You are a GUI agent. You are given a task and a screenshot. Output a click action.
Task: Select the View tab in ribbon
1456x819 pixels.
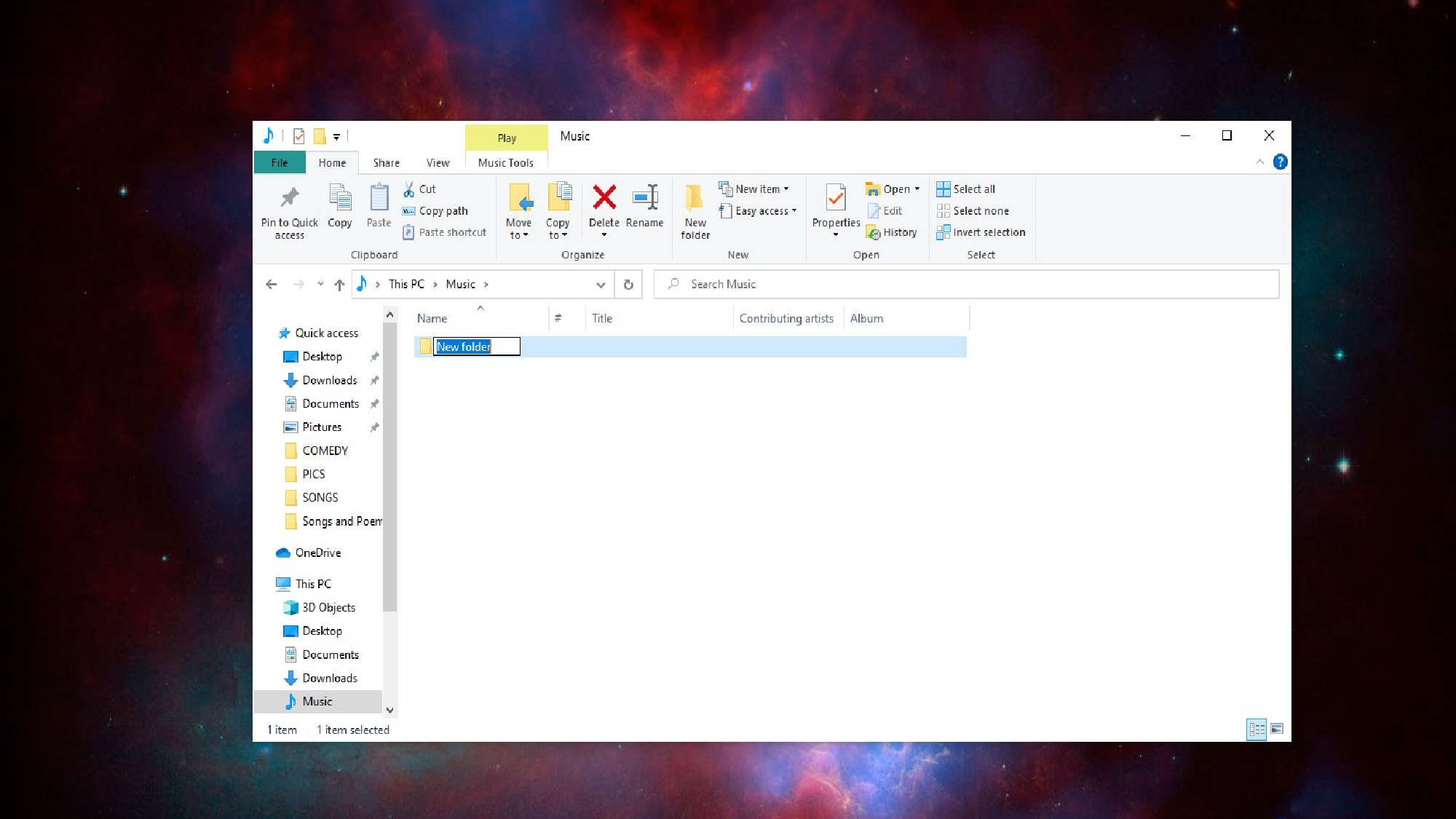pyautogui.click(x=437, y=162)
